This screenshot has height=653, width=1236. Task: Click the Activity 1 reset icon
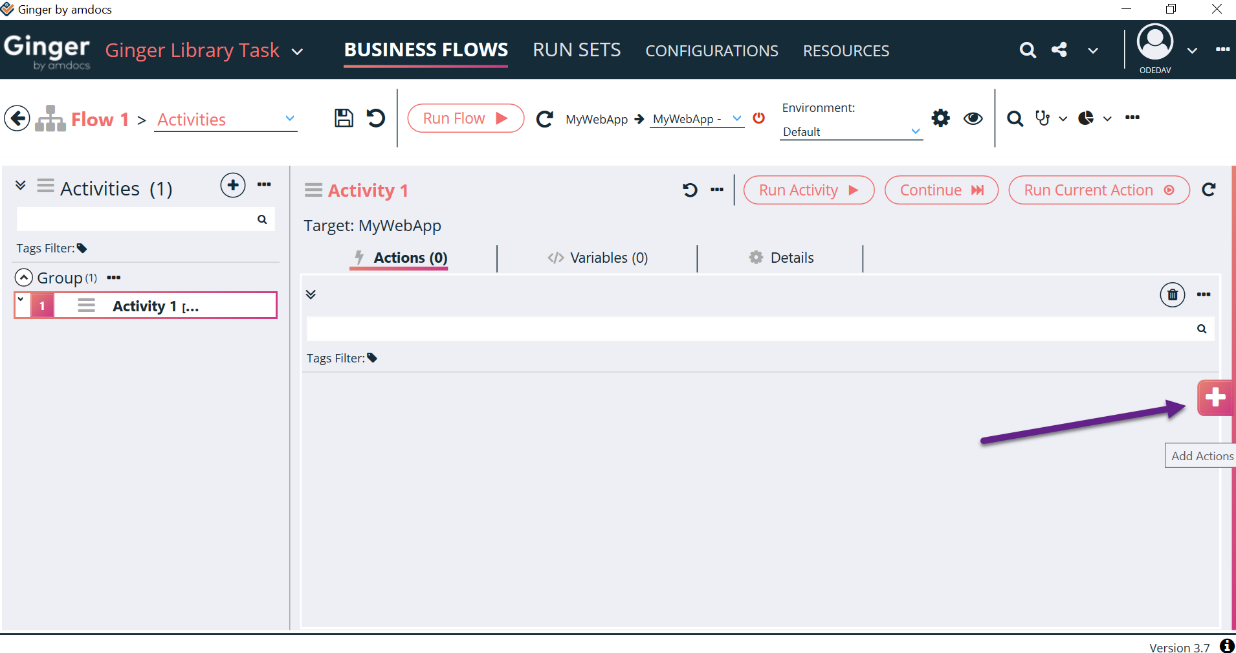click(690, 190)
